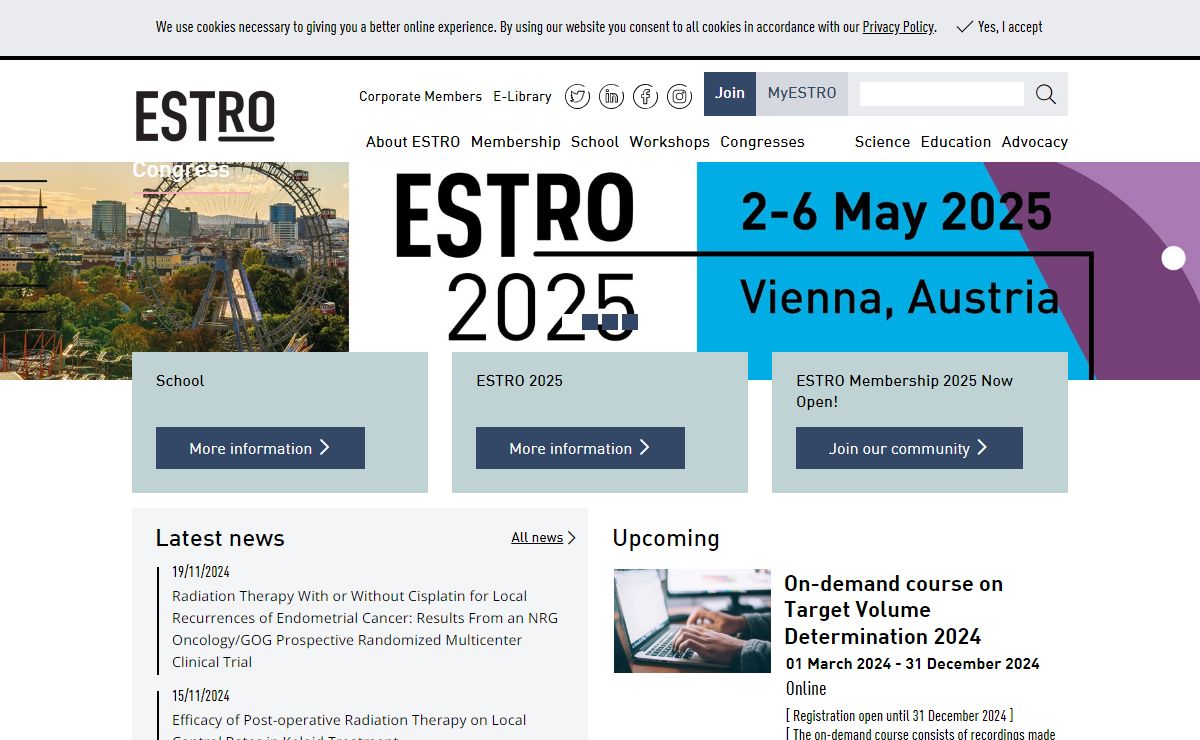Open MyESTRO login
Image resolution: width=1200 pixels, height=740 pixels.
802,94
